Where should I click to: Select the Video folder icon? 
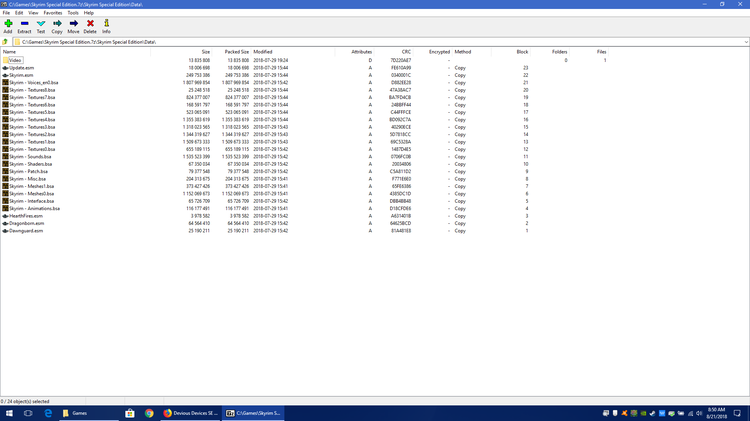click(6, 60)
